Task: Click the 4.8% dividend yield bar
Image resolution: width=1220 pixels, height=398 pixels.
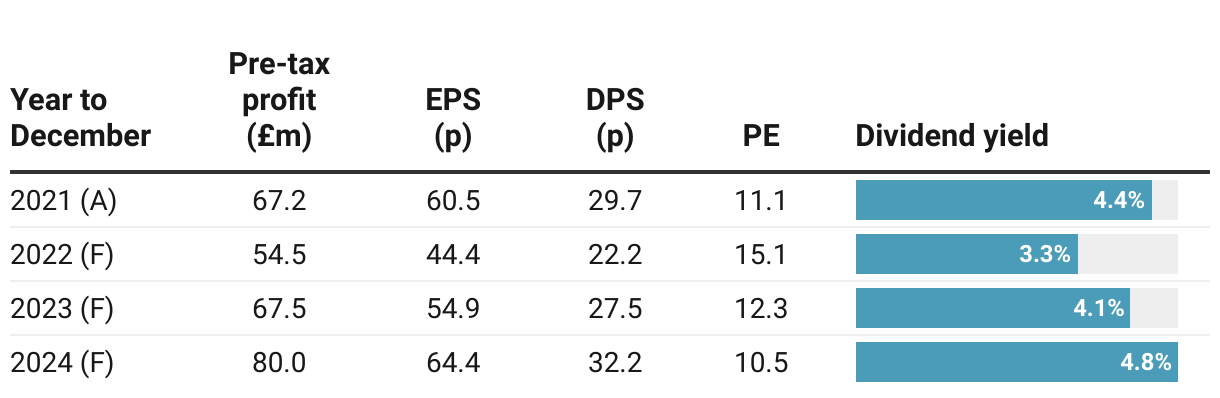Action: pos(1017,362)
